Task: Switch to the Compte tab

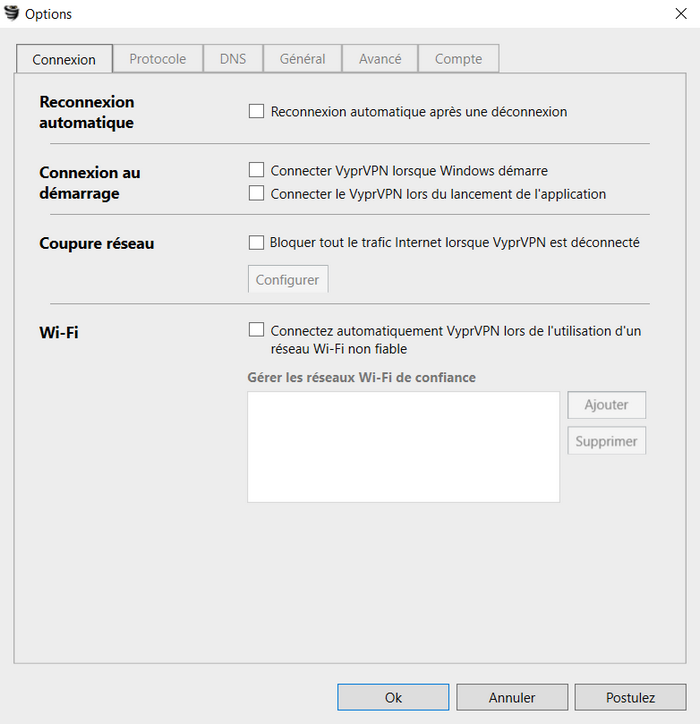Action: click(459, 59)
